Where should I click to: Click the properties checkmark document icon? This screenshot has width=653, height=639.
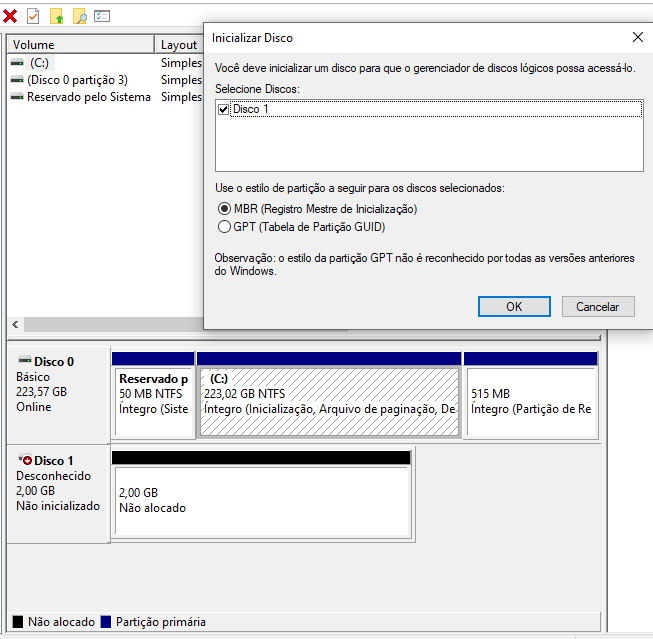point(33,17)
